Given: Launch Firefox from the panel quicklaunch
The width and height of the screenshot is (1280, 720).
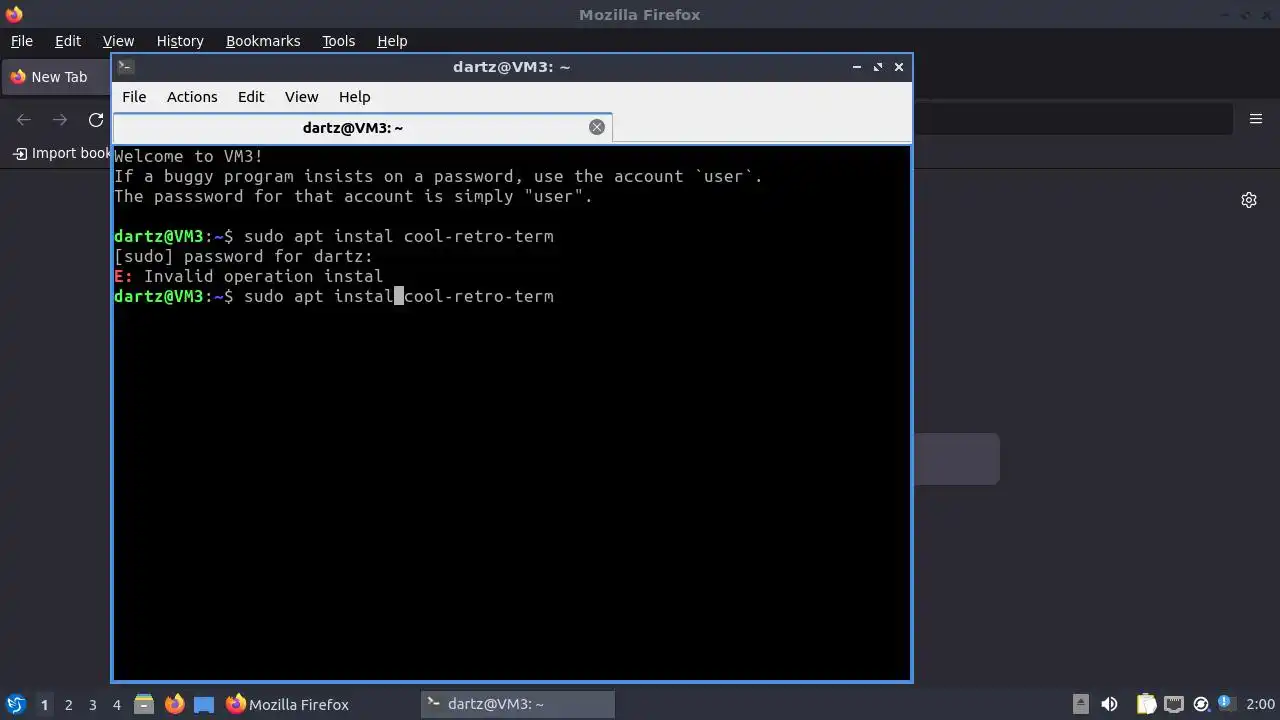Looking at the screenshot, I should pos(174,704).
